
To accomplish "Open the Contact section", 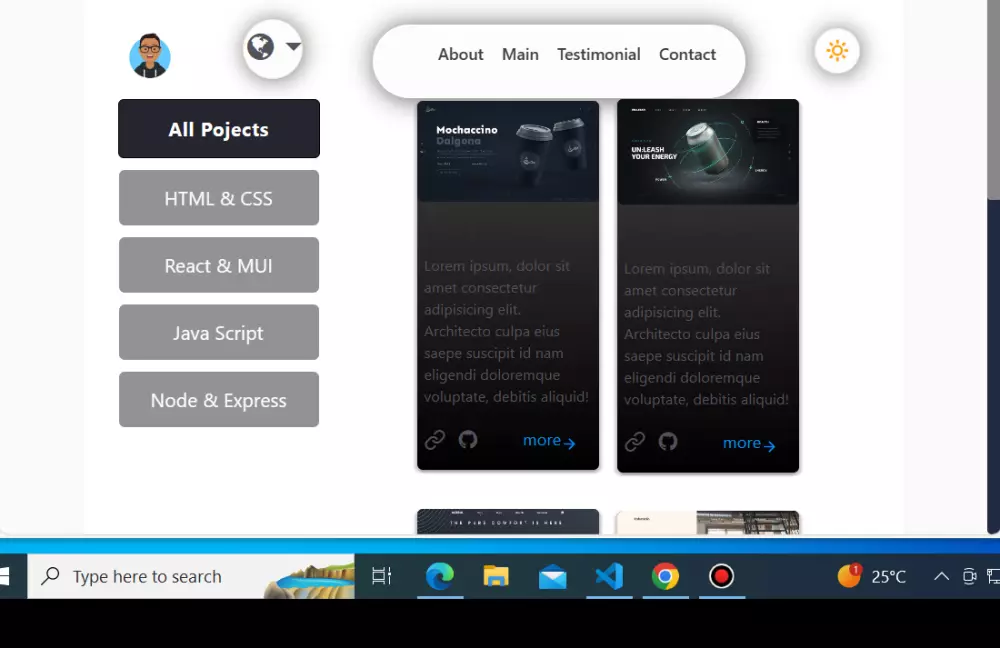I will [687, 55].
